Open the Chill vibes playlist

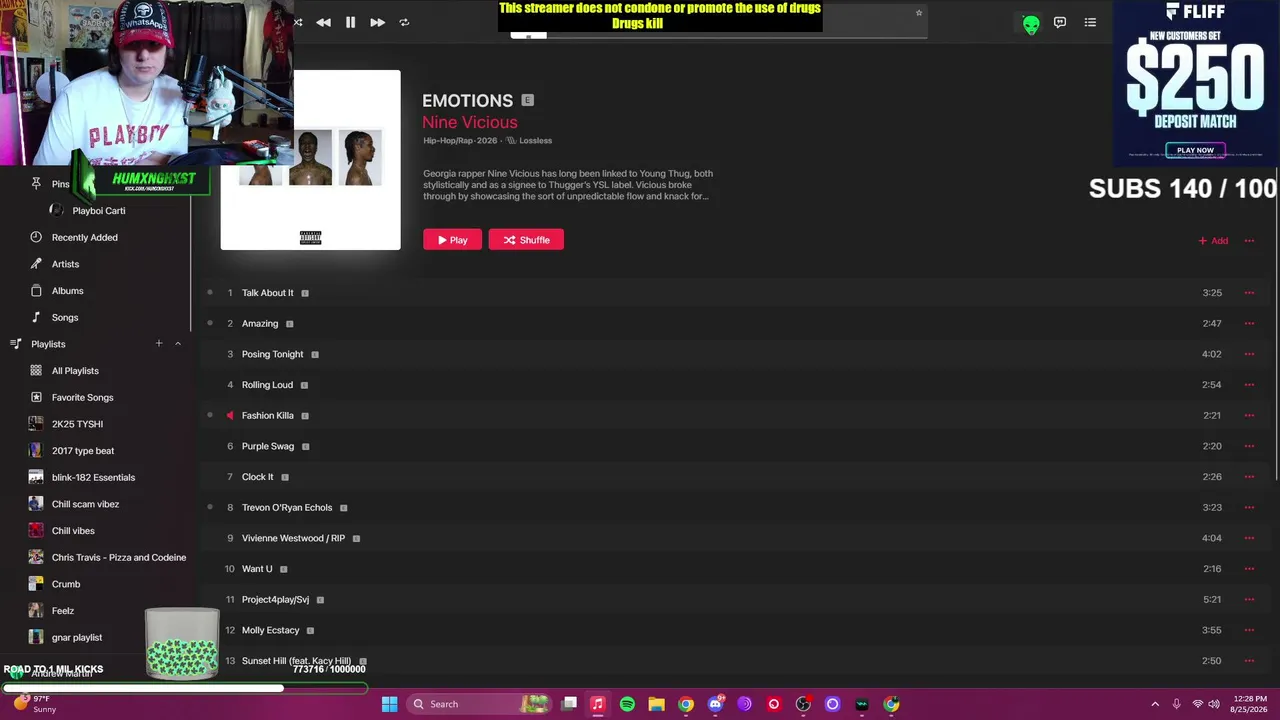pyautogui.click(x=73, y=531)
